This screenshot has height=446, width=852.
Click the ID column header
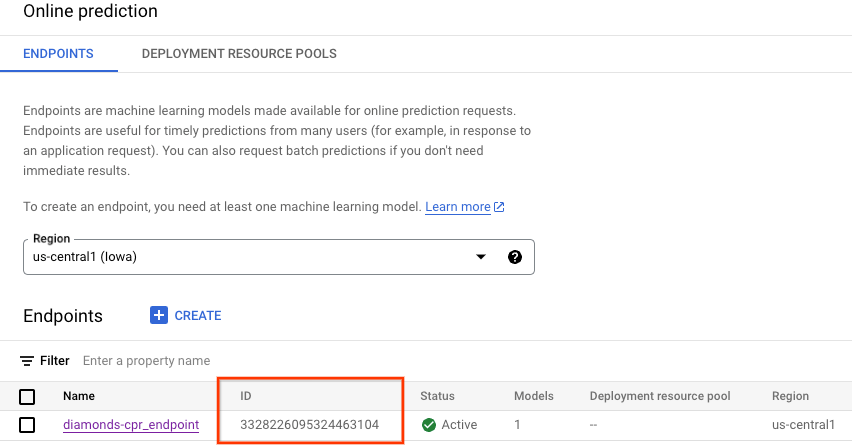[x=246, y=396]
